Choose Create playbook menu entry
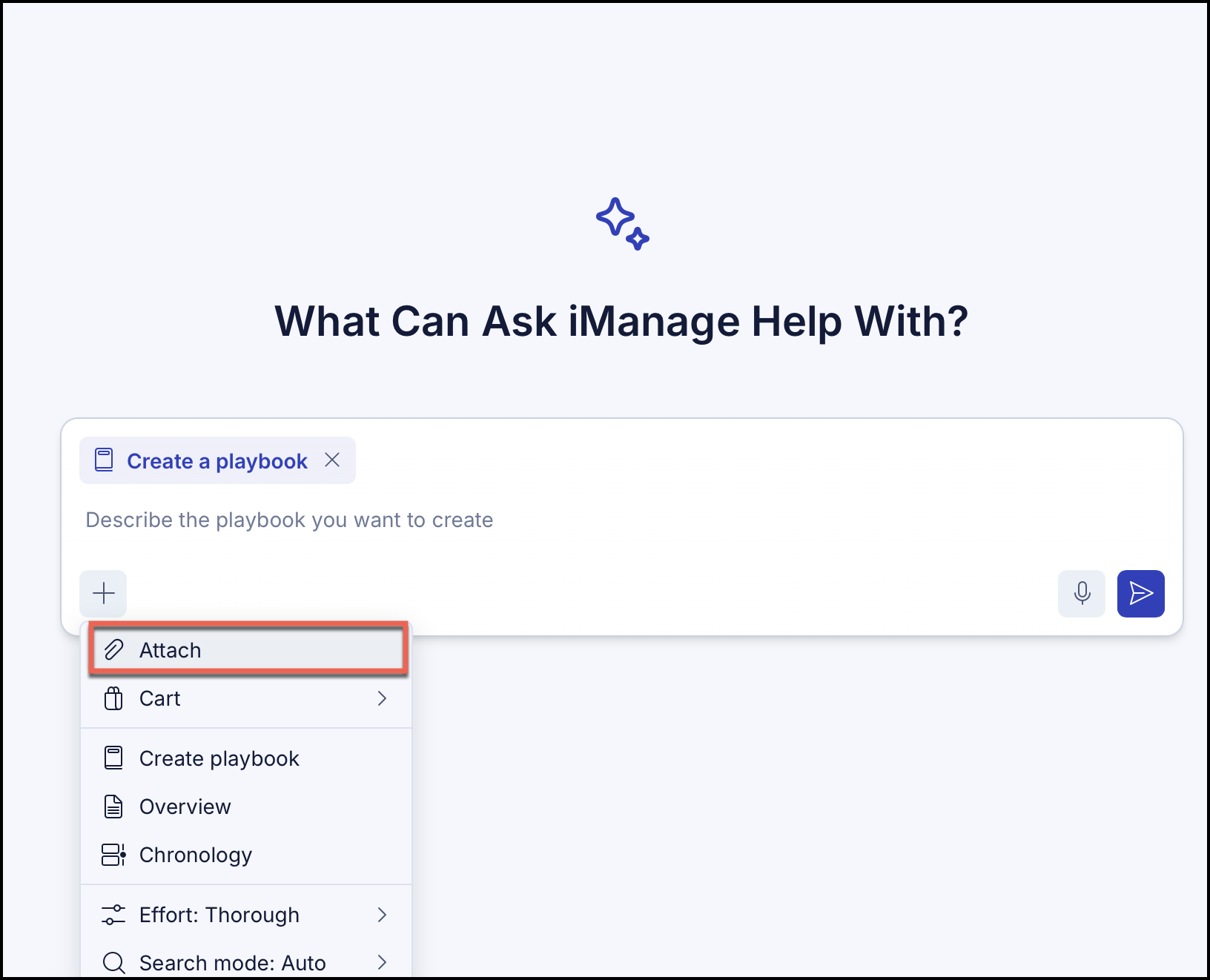 [x=246, y=758]
